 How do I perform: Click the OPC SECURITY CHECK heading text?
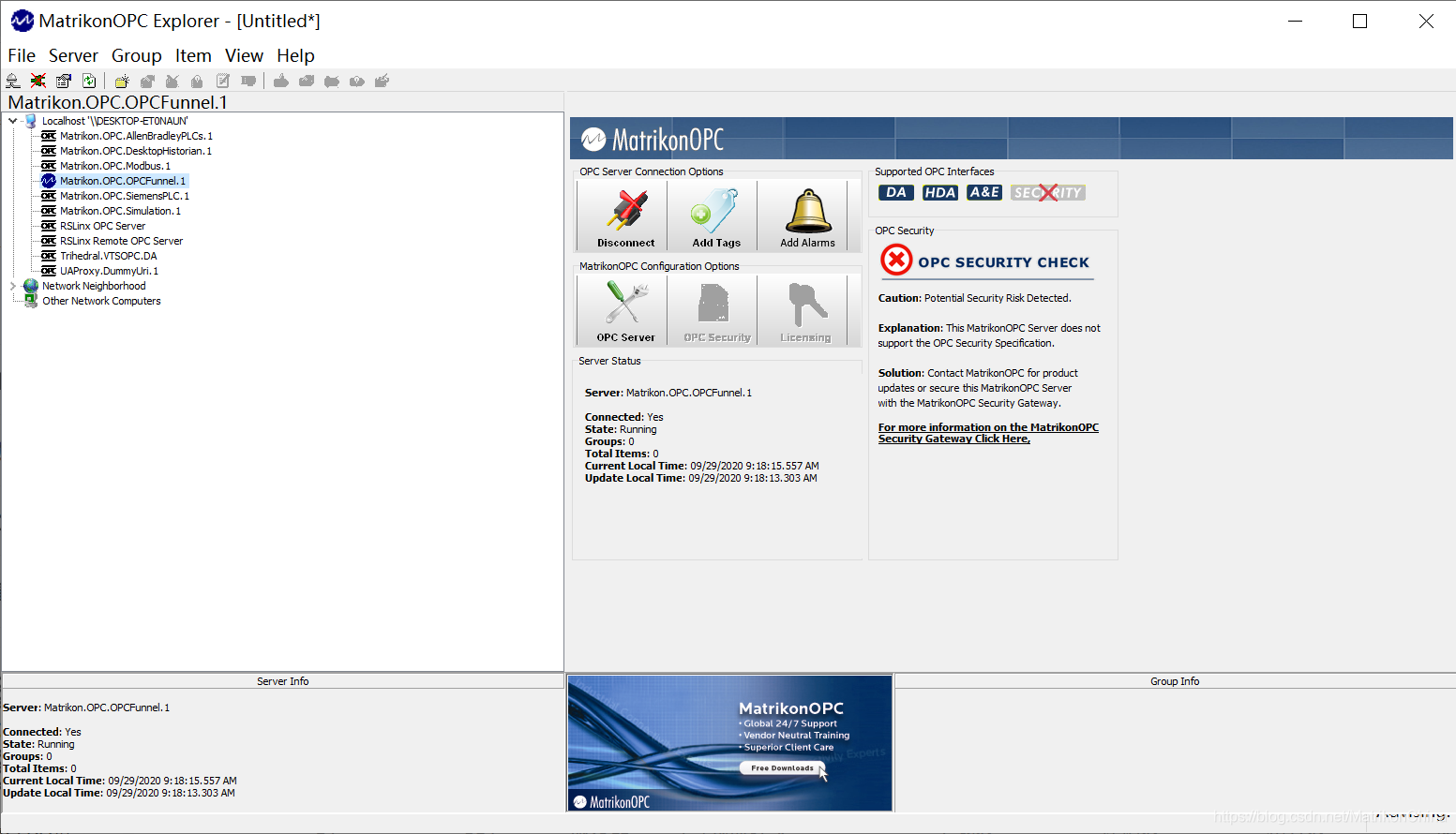coord(1003,262)
